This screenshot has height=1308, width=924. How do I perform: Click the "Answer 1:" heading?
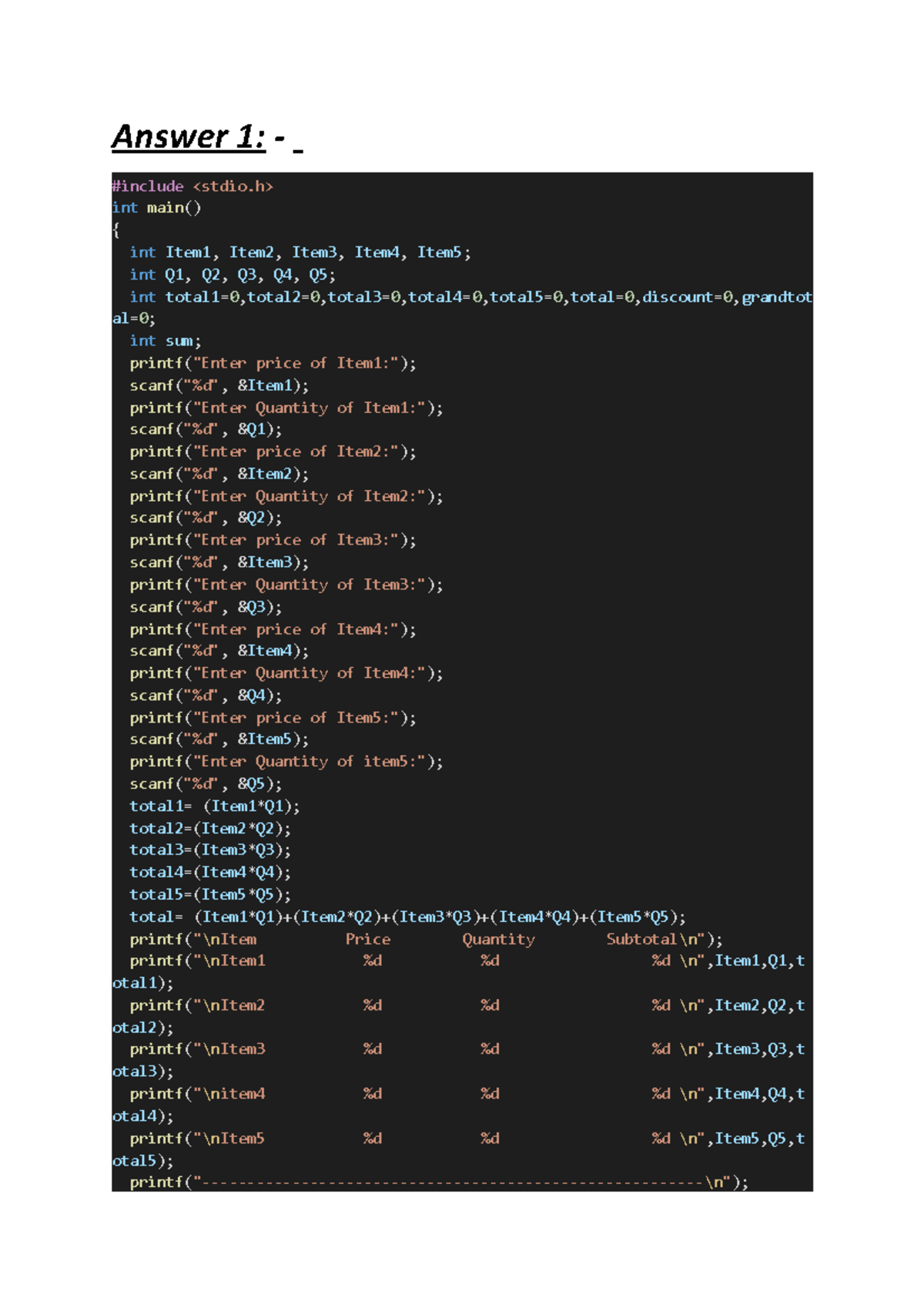[x=189, y=137]
